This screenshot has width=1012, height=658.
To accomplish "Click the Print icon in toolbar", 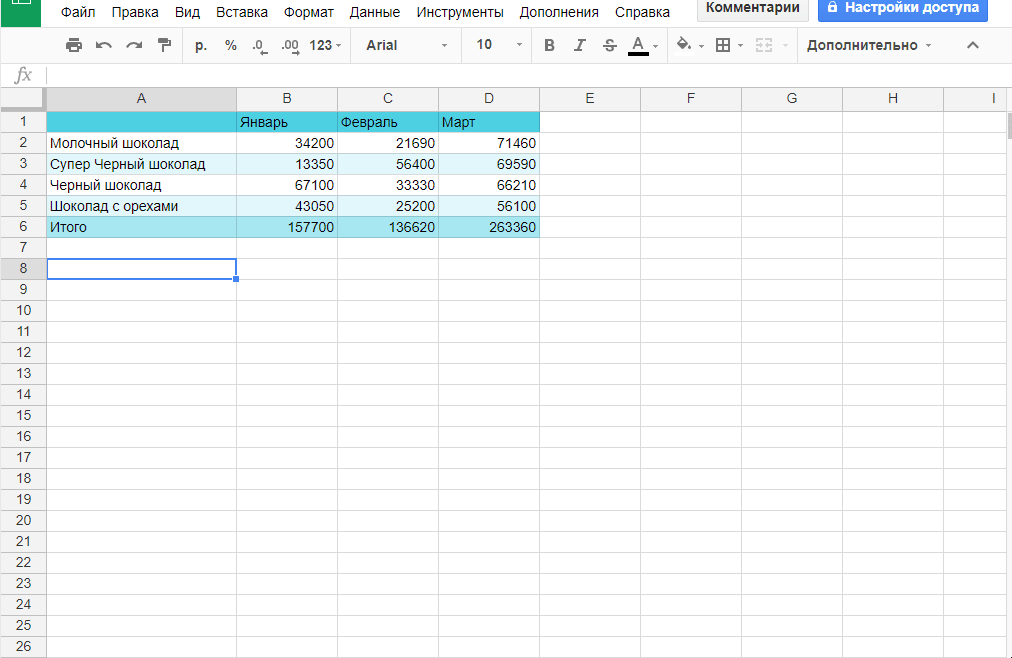I will [x=73, y=45].
